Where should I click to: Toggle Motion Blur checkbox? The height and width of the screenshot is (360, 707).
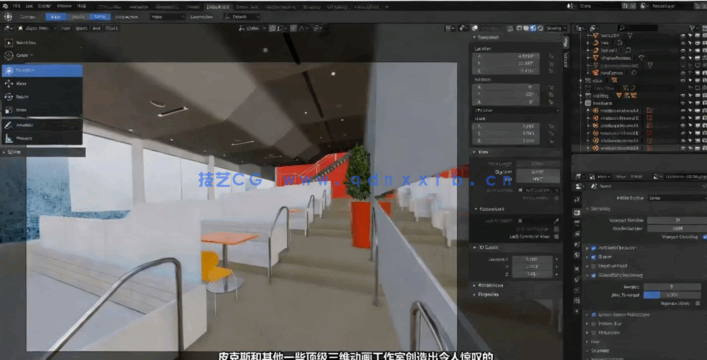tap(594, 323)
